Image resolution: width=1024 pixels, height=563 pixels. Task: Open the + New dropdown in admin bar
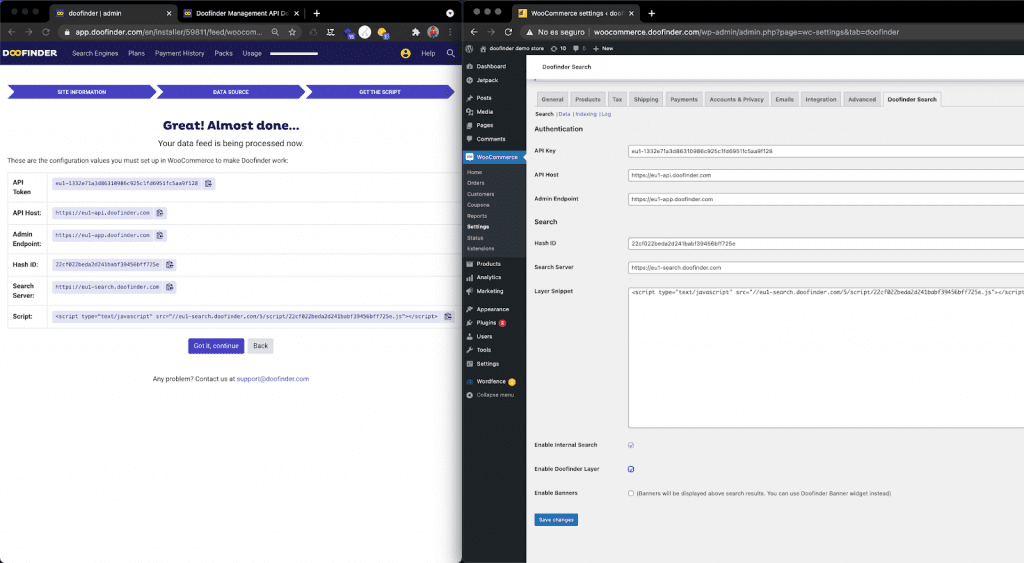[x=605, y=48]
